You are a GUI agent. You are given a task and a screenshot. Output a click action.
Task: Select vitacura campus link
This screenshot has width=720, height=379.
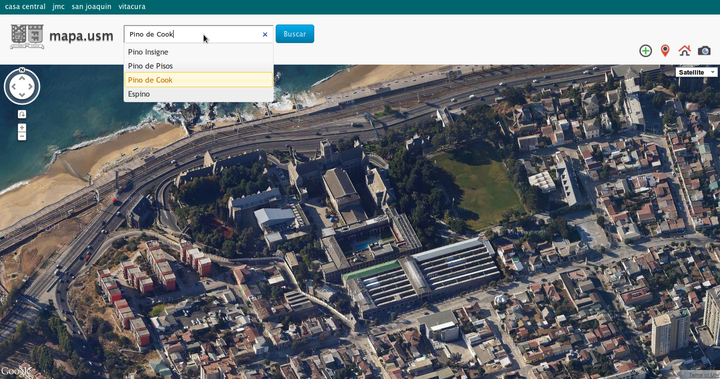(x=132, y=6)
